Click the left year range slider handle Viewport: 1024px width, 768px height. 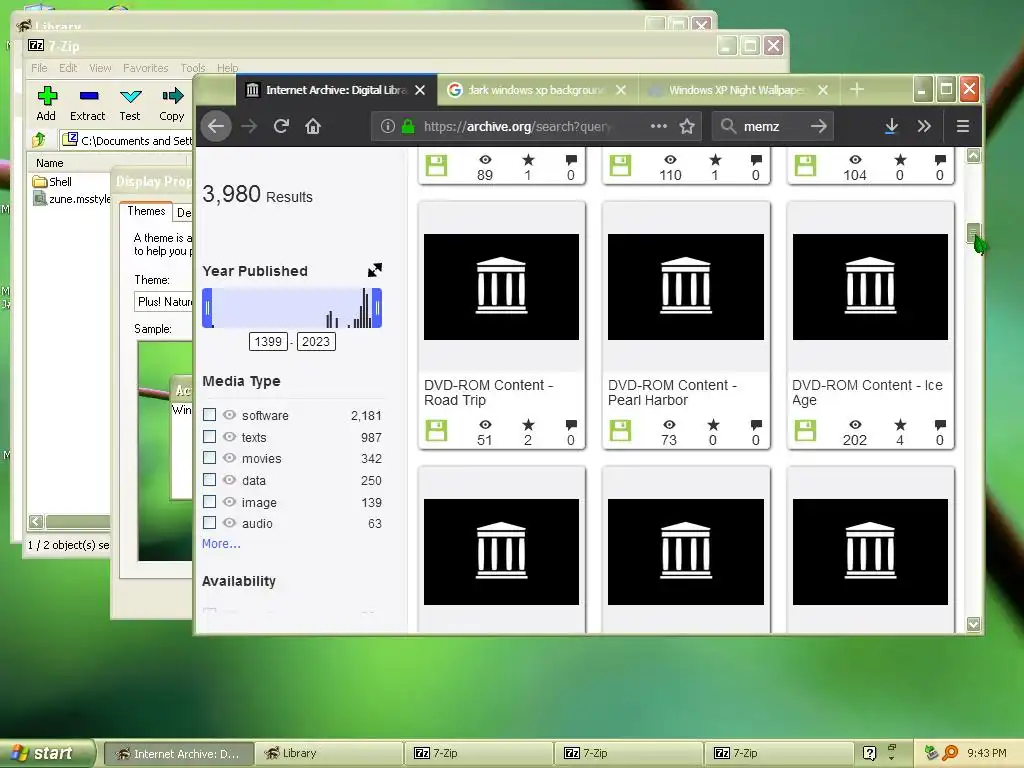207,308
